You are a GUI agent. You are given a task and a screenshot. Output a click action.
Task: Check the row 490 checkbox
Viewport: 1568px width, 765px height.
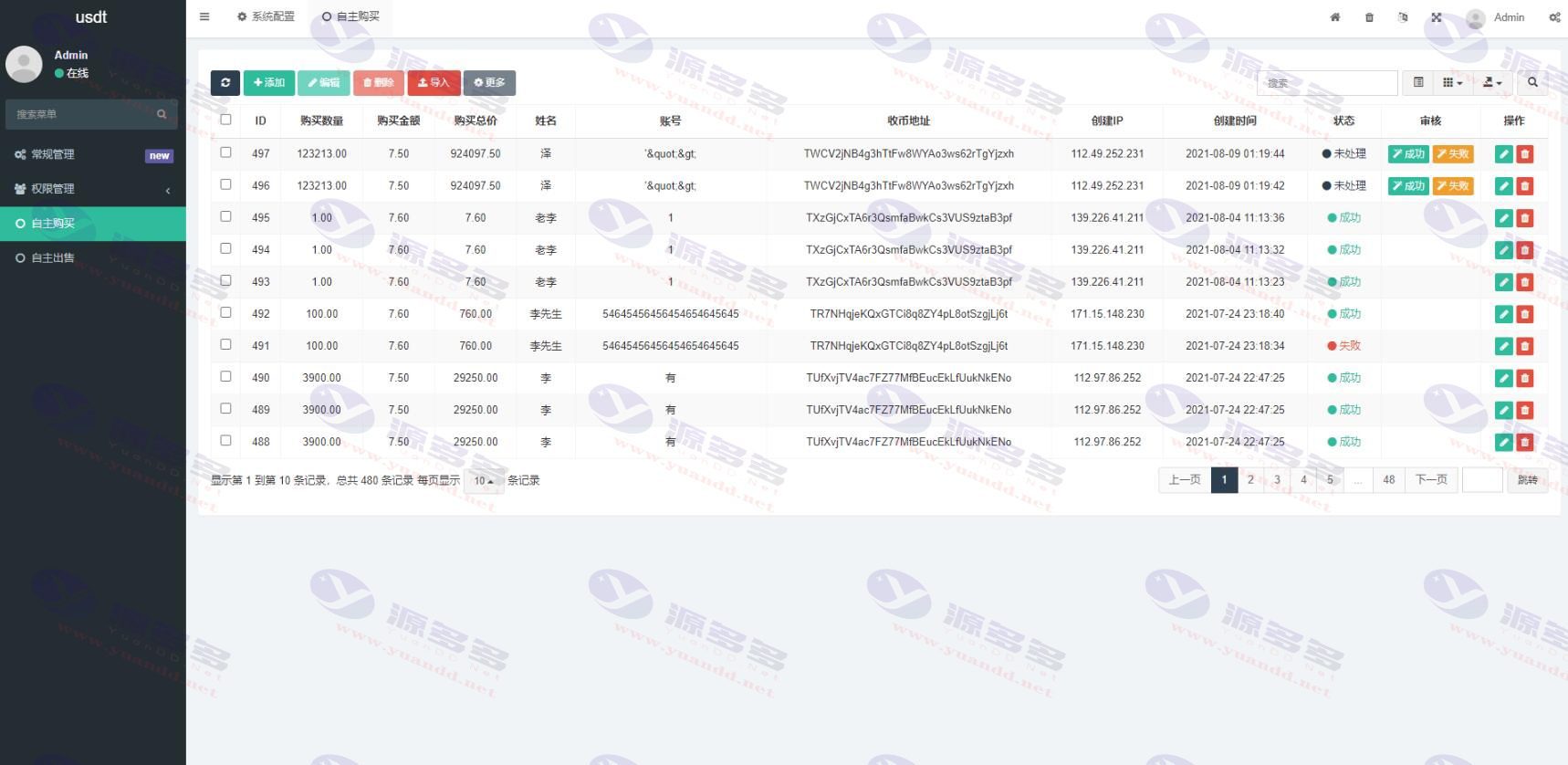coord(225,376)
